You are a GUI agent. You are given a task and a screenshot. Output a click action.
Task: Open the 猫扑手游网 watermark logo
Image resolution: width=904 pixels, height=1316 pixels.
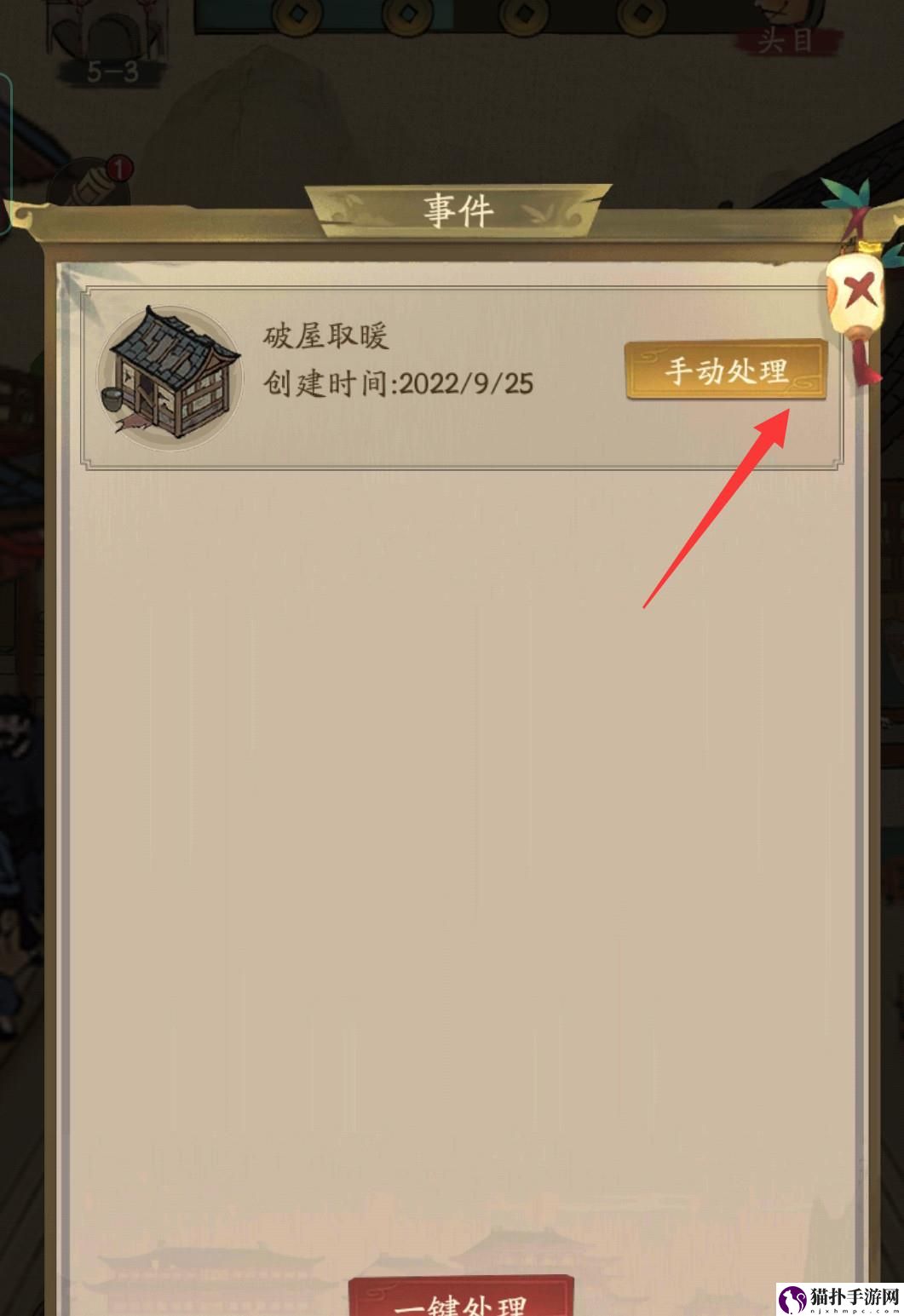pos(840,1297)
